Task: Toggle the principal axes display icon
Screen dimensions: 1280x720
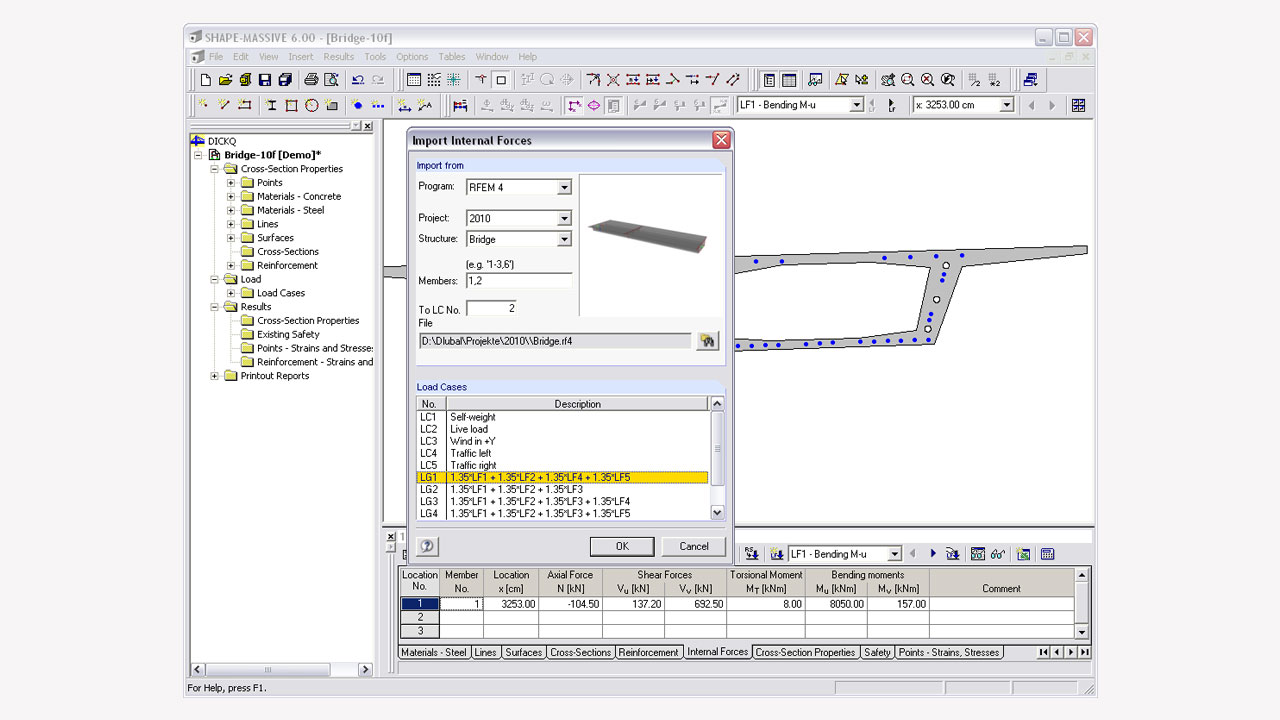Action: (574, 105)
